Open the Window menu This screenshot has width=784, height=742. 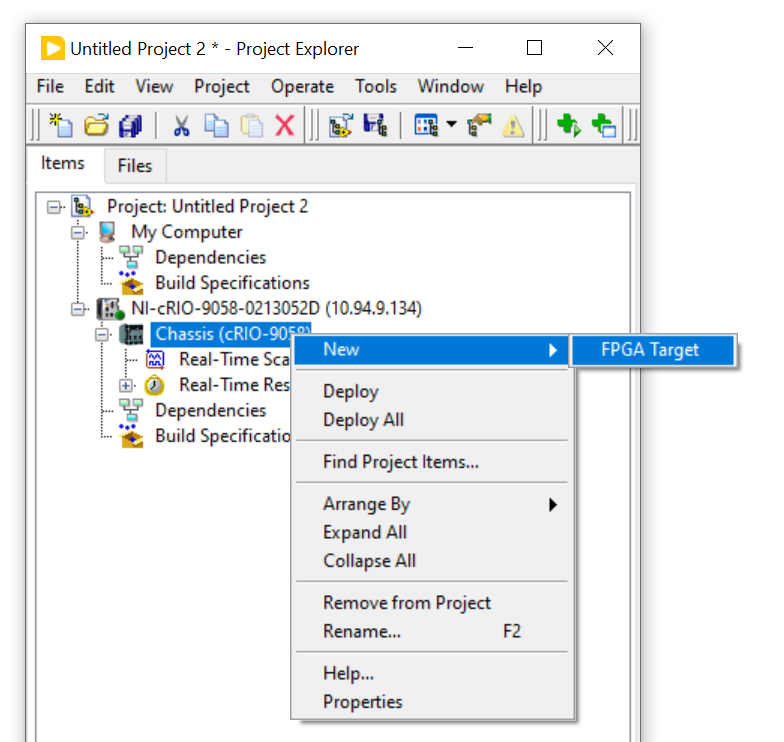pyautogui.click(x=450, y=86)
